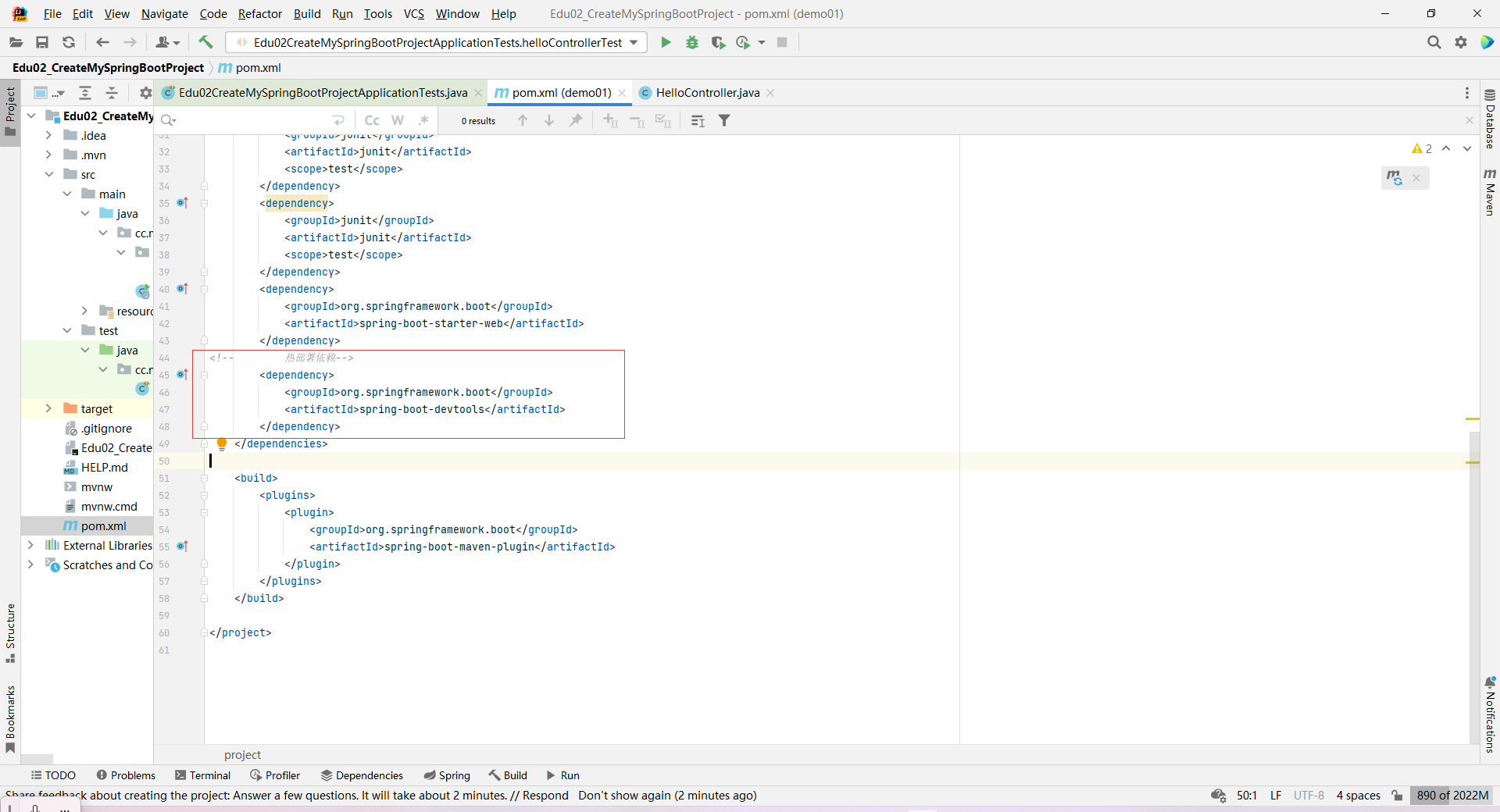This screenshot has width=1500, height=812.
Task: Expand External Libraries node
Action: pos(30,545)
